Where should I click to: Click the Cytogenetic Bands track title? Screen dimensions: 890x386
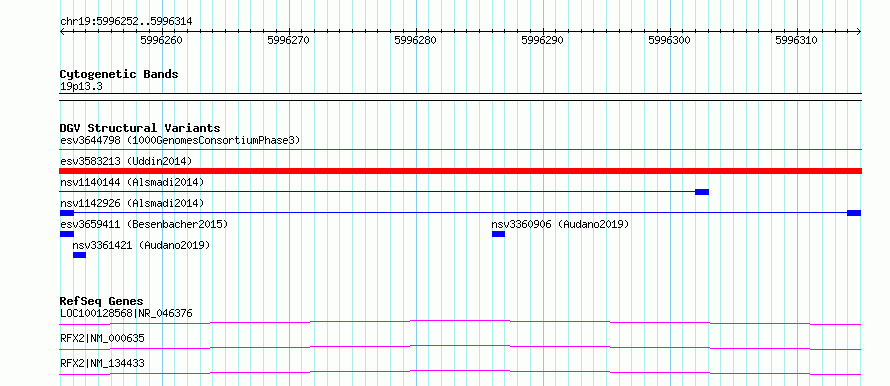[119, 74]
